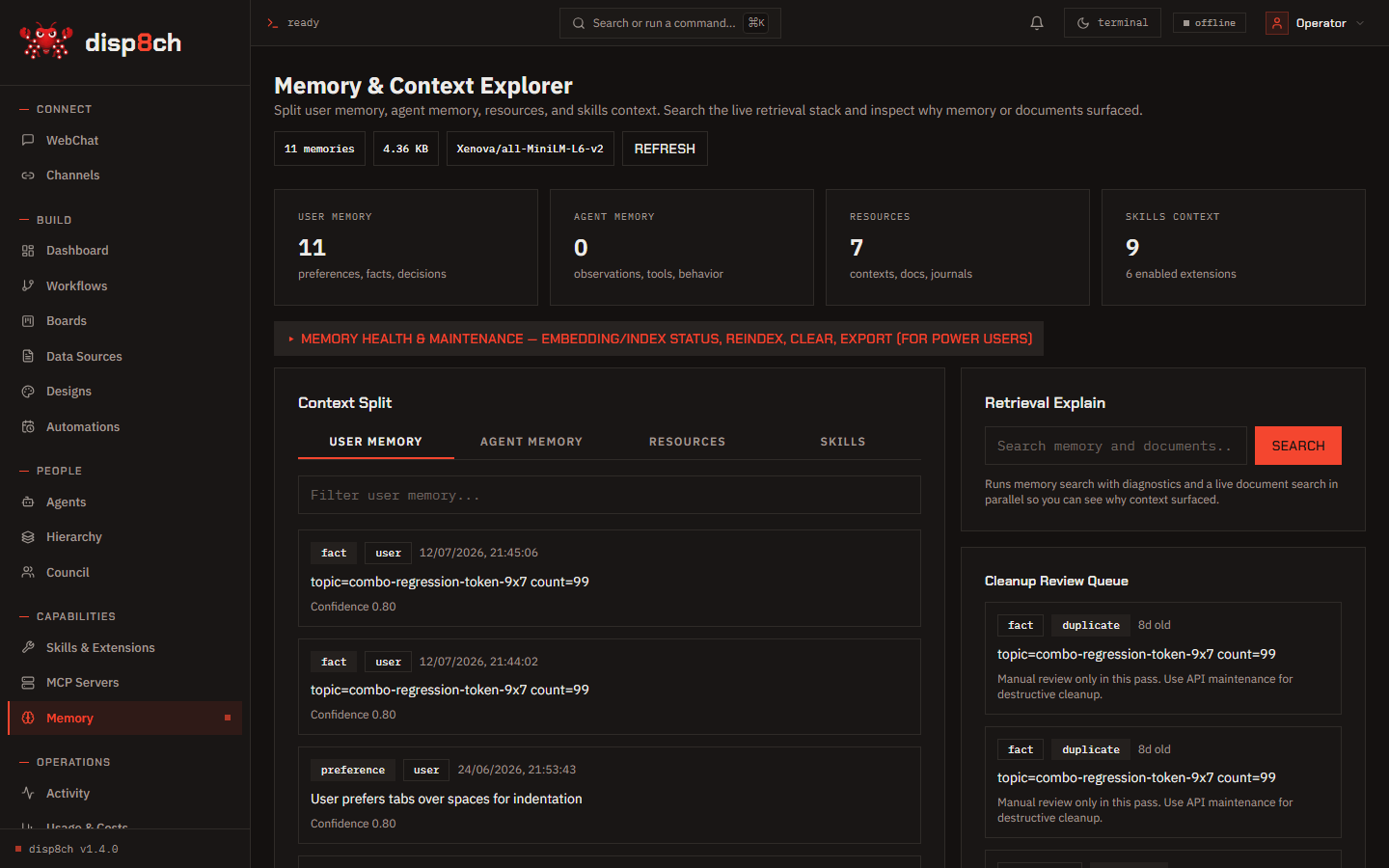This screenshot has height=868, width=1389.
Task: Click the 11 memories chip
Action: (319, 149)
